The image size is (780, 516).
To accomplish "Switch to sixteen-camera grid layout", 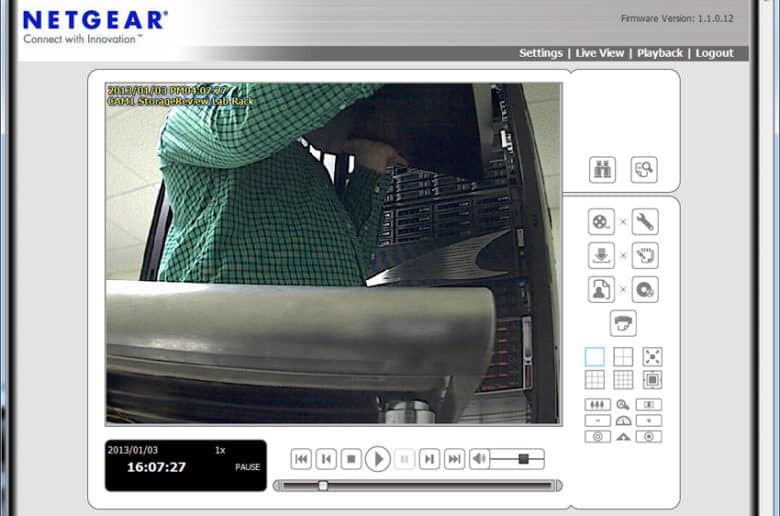I will 623,380.
